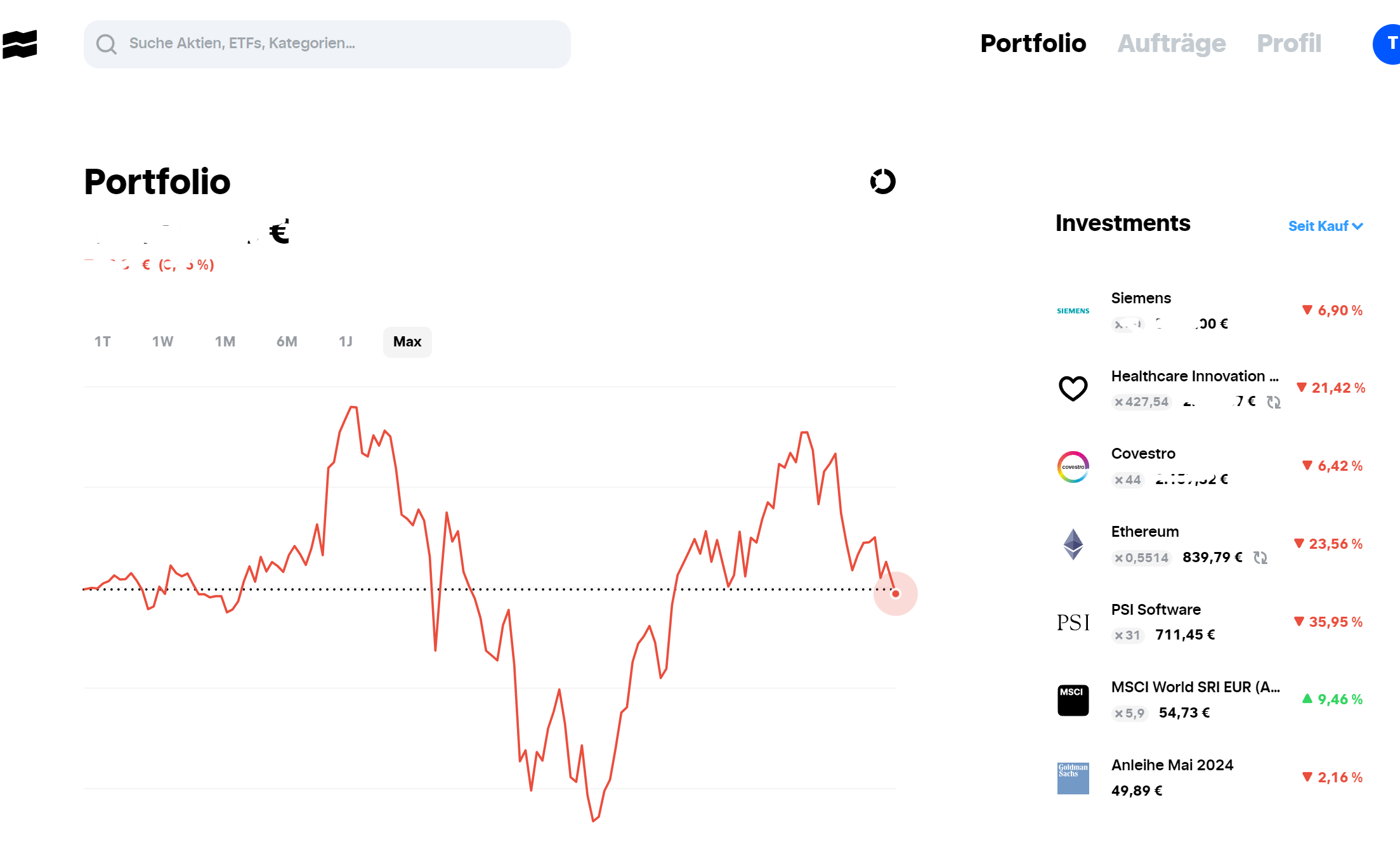Select the Max chart timeframe
The height and width of the screenshot is (854, 1400).
point(407,342)
